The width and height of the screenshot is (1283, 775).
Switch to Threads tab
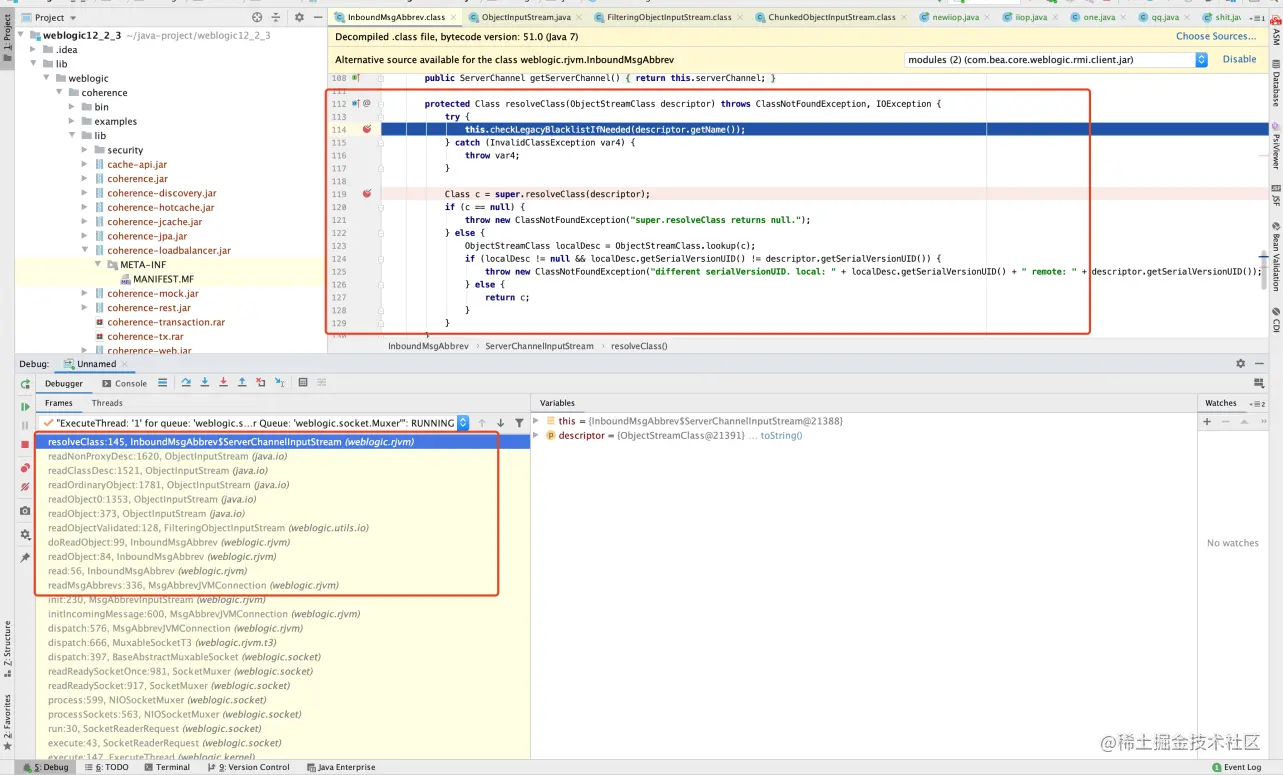click(107, 403)
